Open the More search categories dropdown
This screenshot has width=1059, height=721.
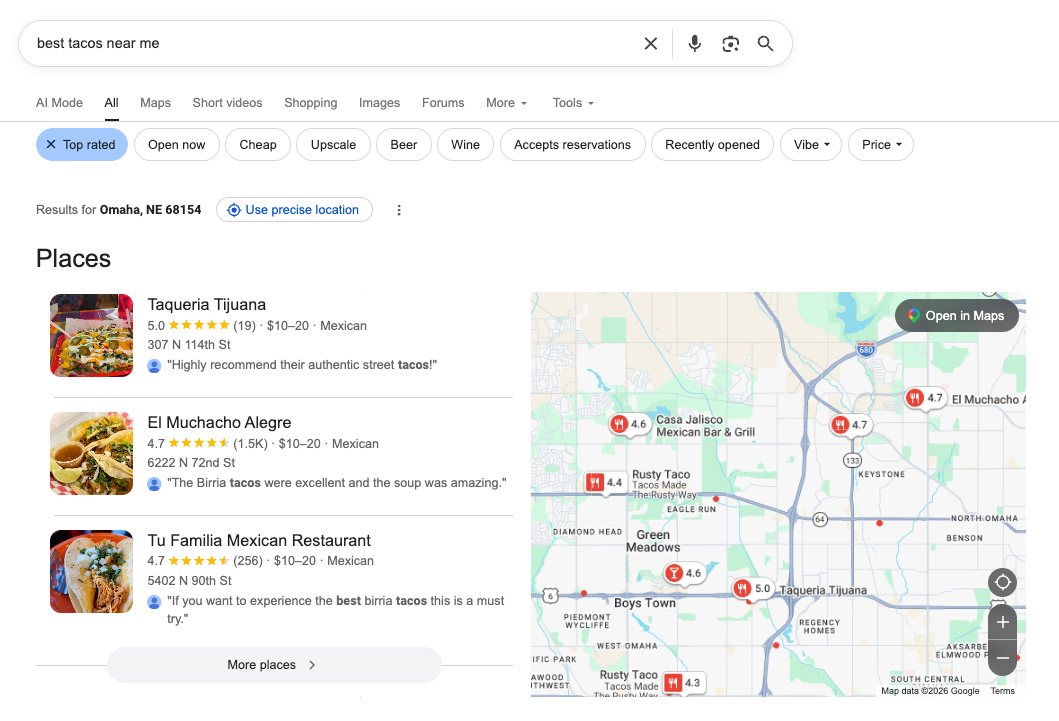click(x=507, y=103)
